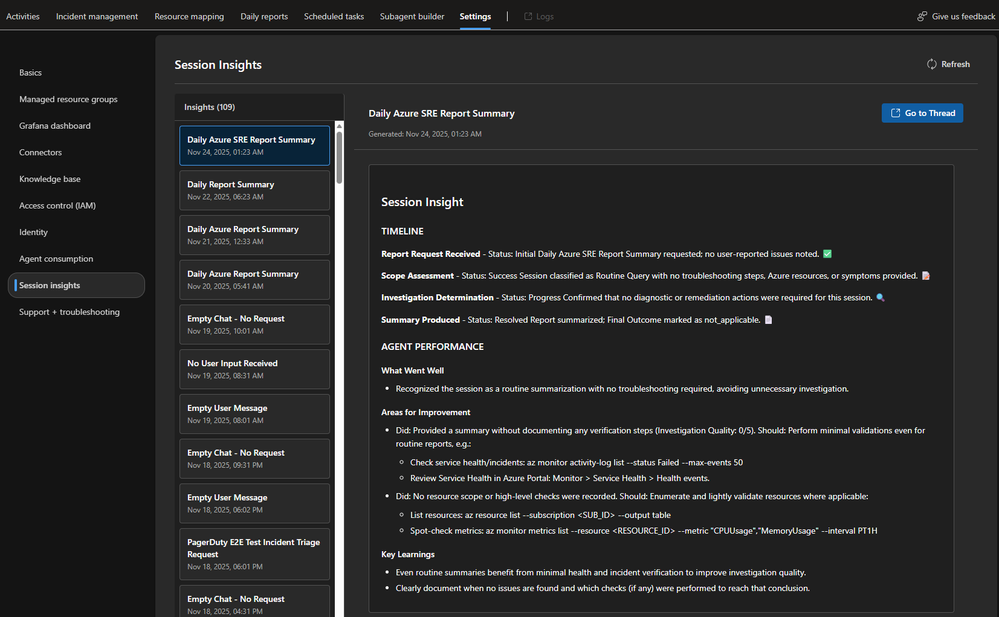Open Daily Report Summary from Nov 22
The height and width of the screenshot is (617, 999).
point(254,190)
